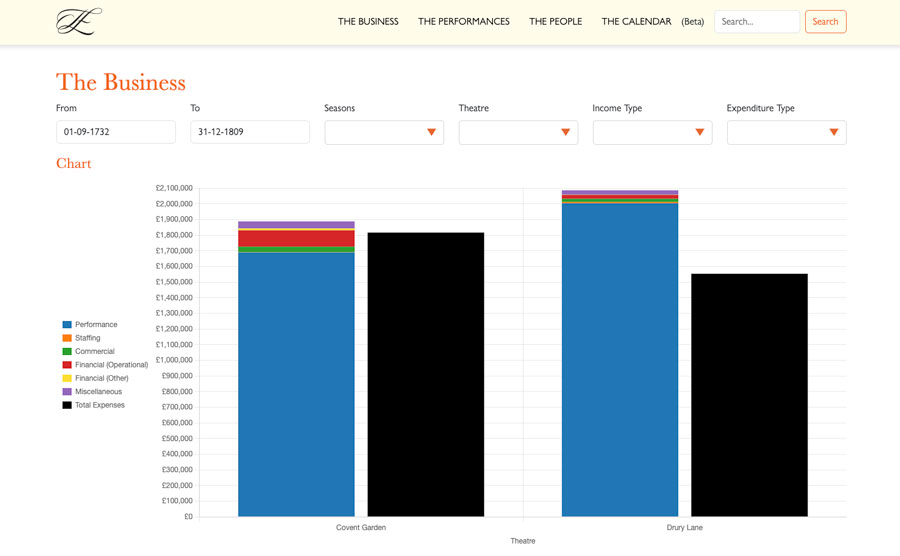Click the Miscellaneous purple legend icon

(67, 392)
